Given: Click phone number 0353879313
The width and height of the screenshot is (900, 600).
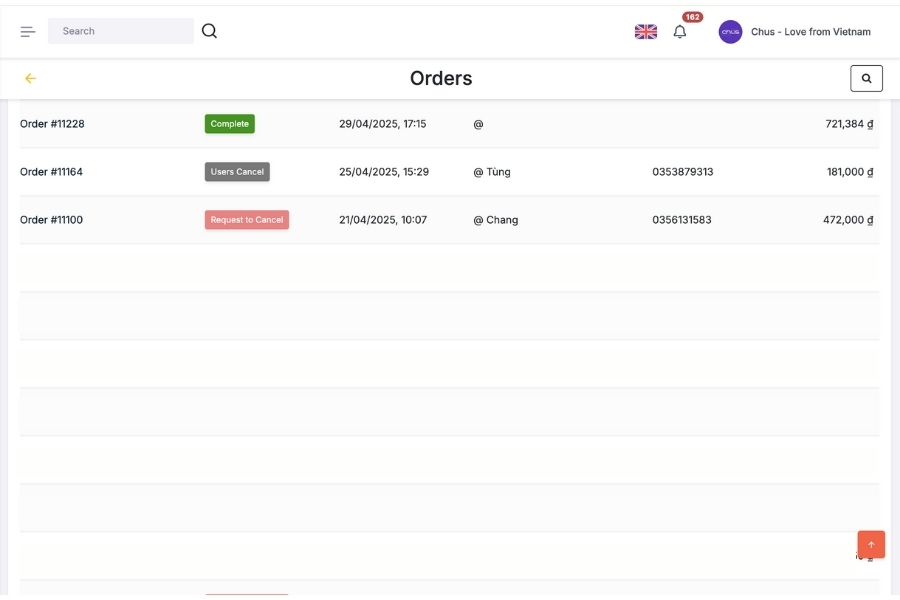Looking at the screenshot, I should (x=682, y=172).
